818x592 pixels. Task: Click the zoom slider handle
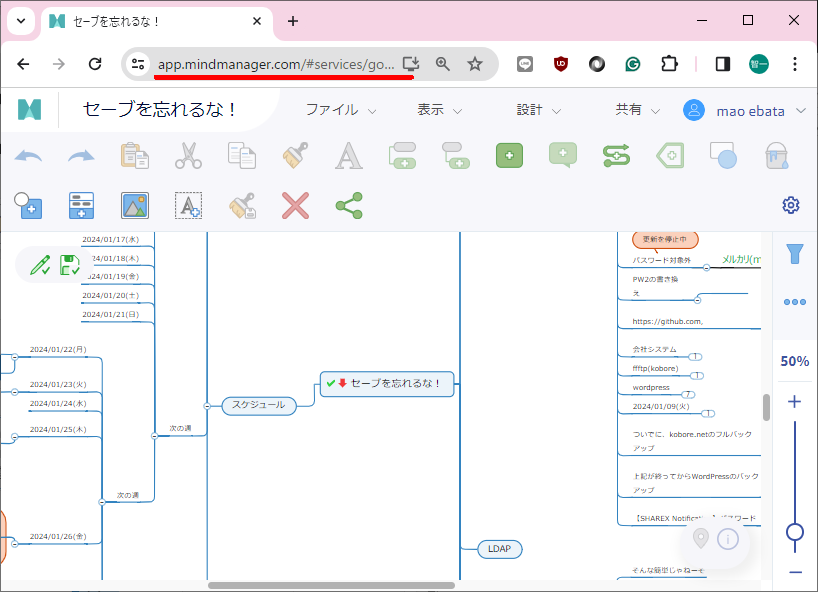[795, 532]
